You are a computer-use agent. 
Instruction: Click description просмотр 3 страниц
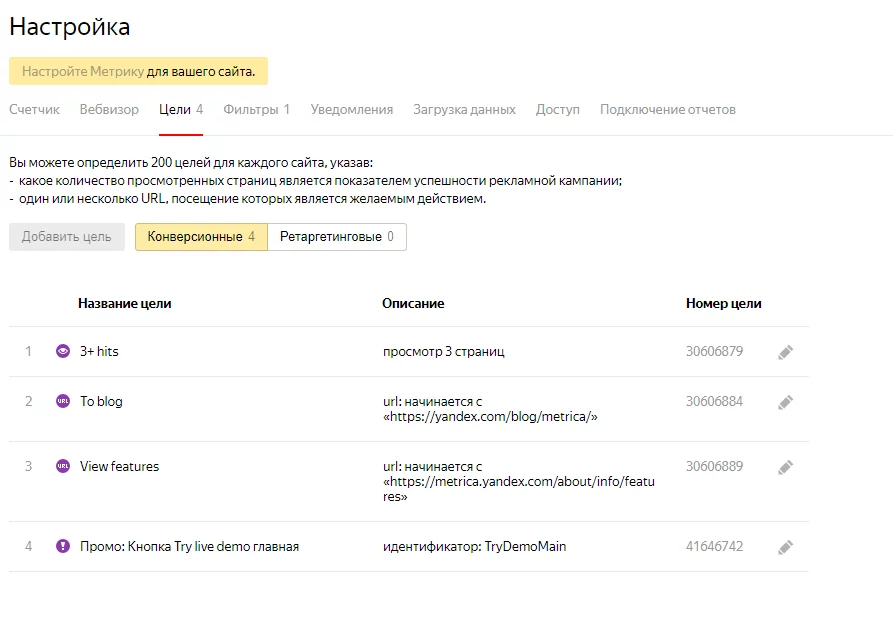pos(444,351)
